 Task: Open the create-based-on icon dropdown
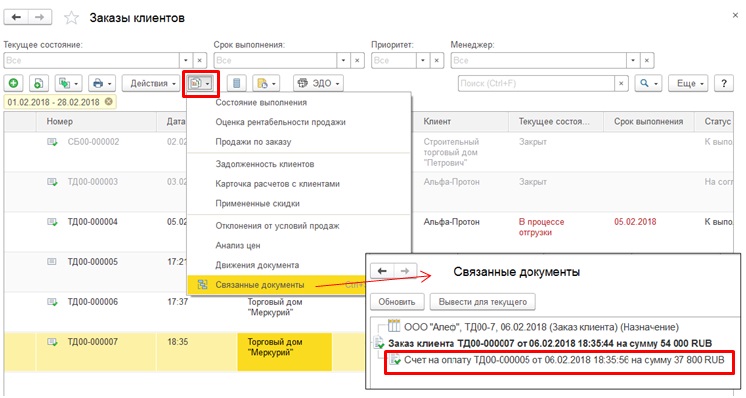coord(69,83)
